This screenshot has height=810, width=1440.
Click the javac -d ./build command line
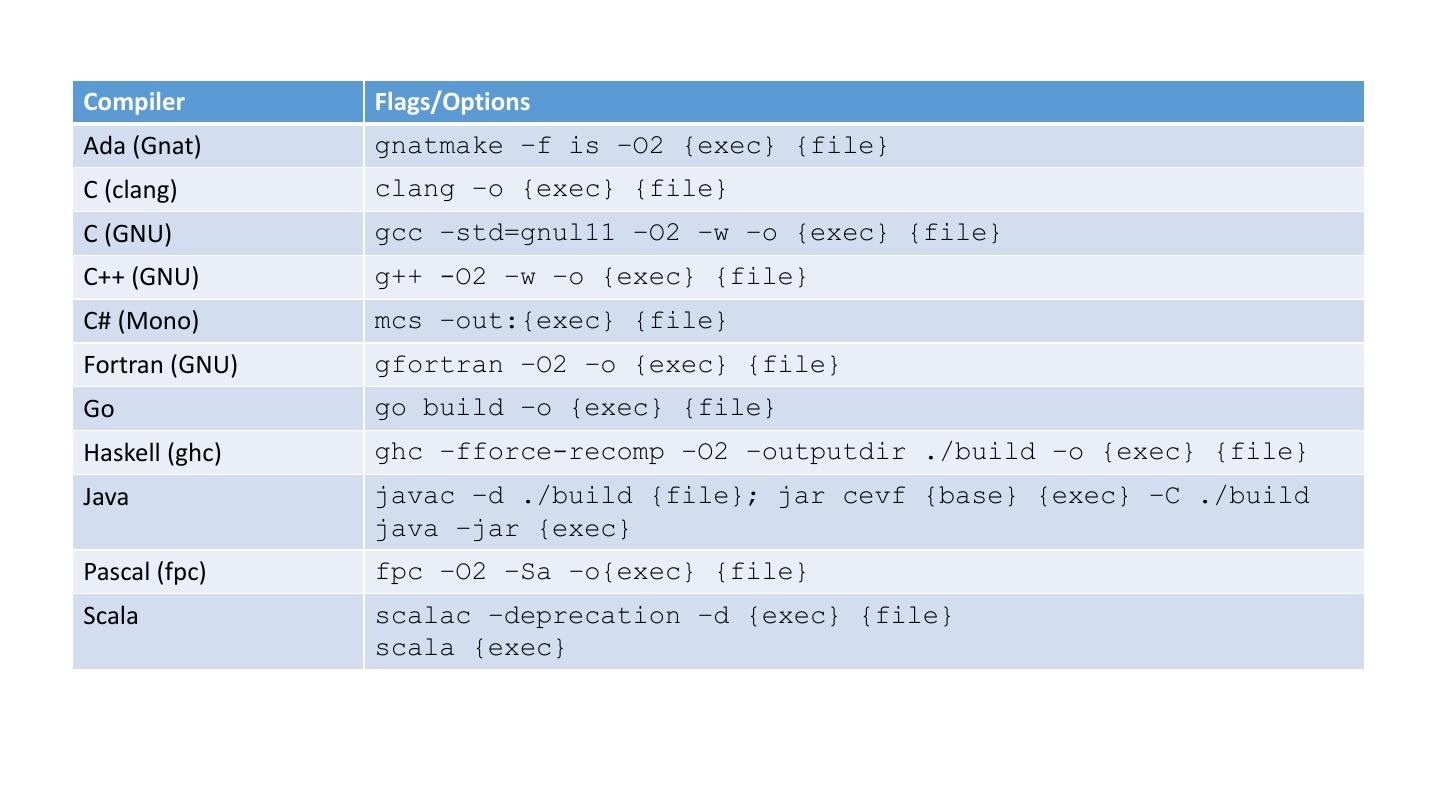(842, 496)
